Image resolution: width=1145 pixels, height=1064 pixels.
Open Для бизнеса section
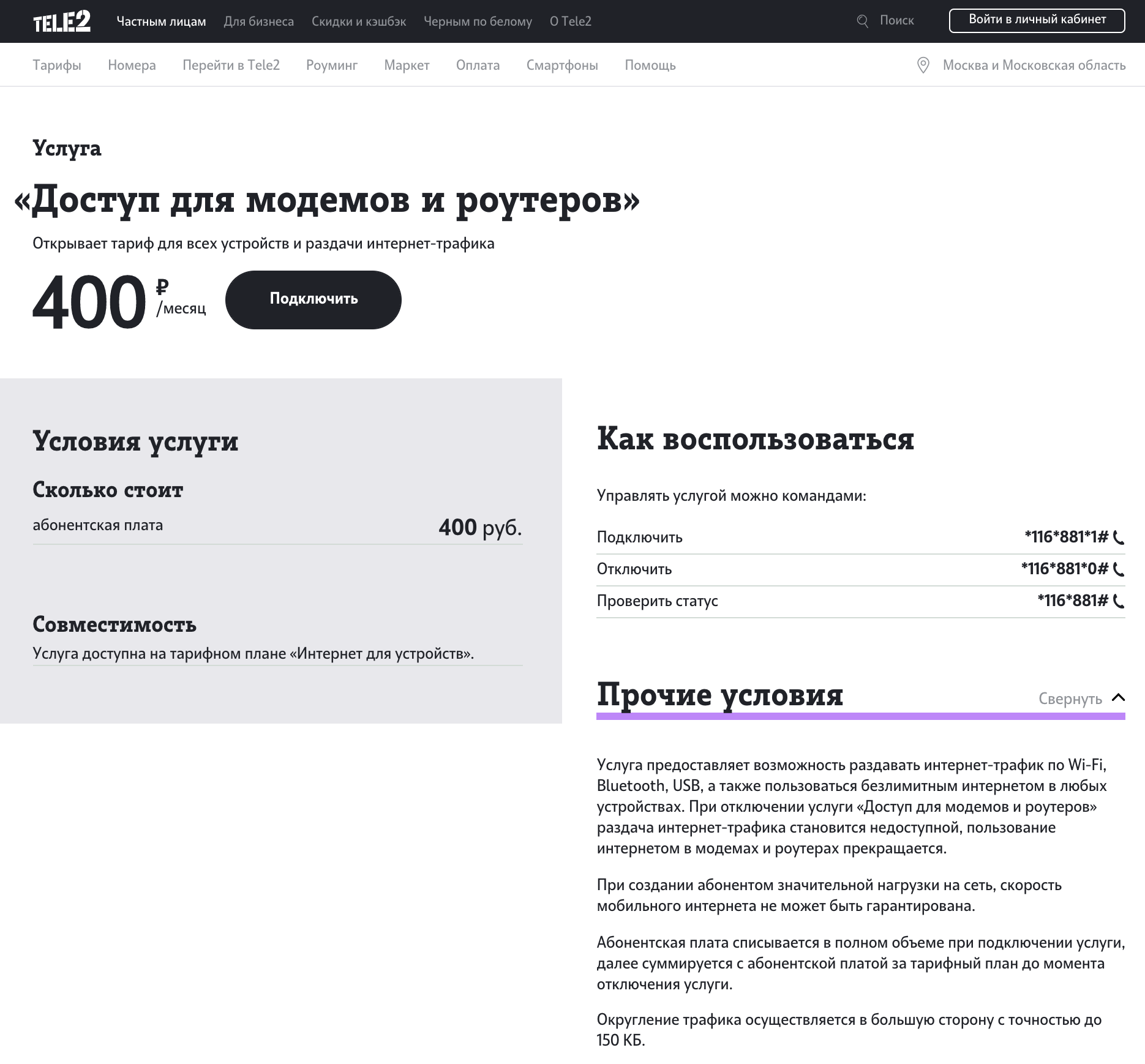point(258,21)
